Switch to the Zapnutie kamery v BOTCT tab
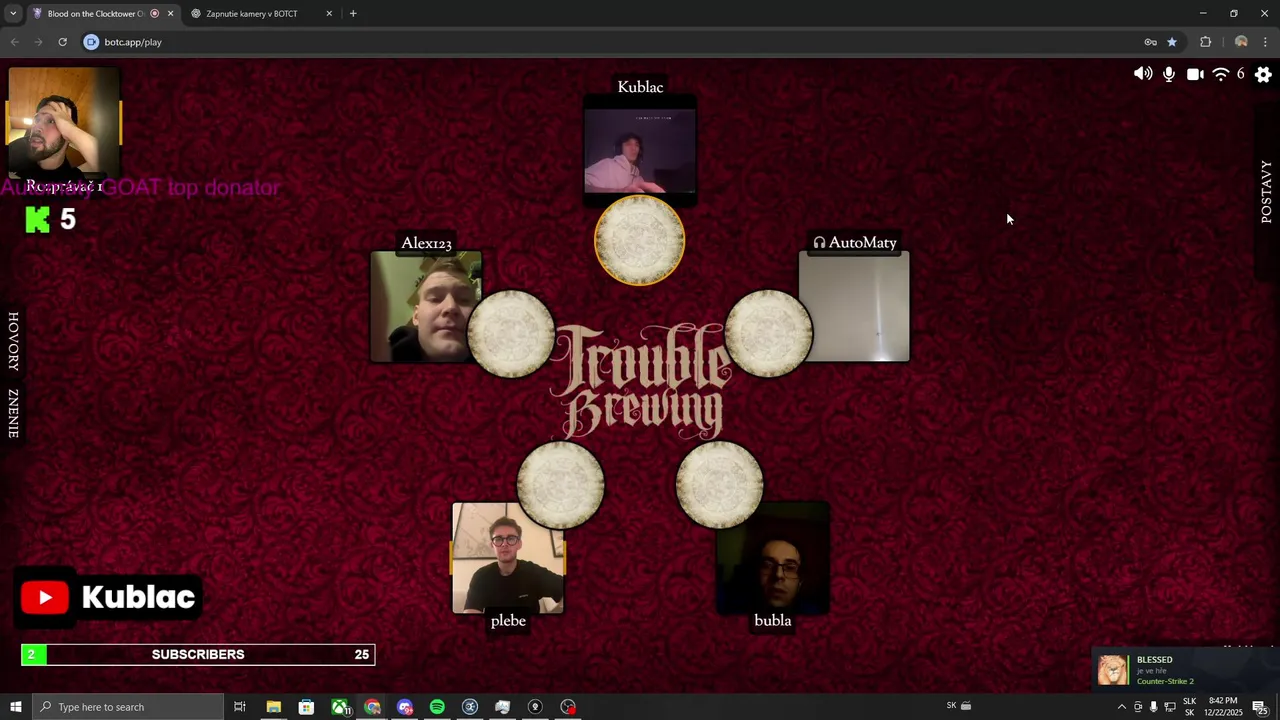 [260, 14]
